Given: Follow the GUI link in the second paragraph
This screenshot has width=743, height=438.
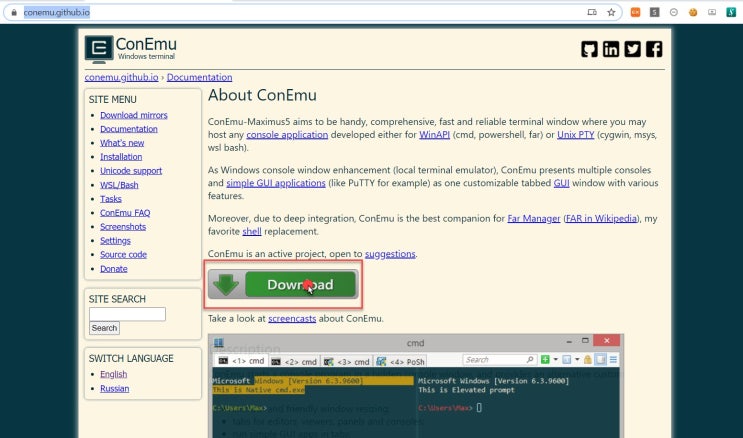Looking at the screenshot, I should (562, 183).
